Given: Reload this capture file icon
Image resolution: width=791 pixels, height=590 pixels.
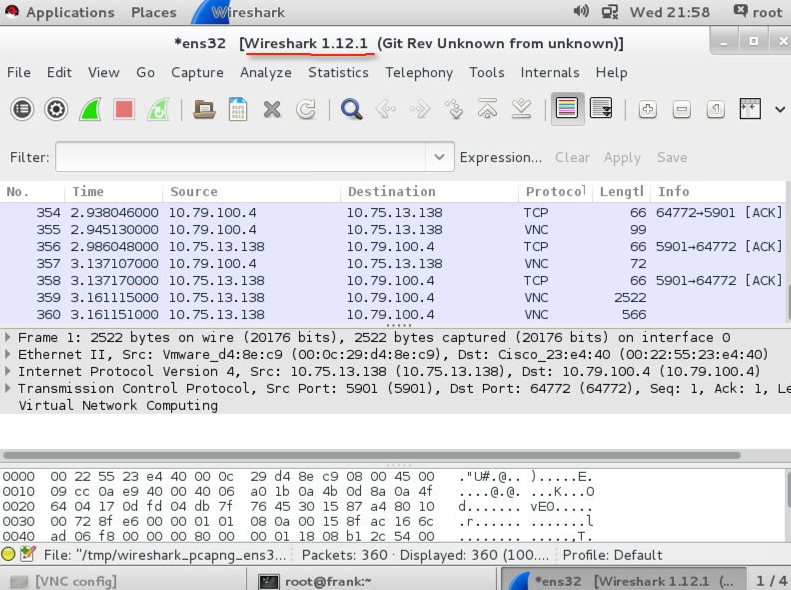Looking at the screenshot, I should pyautogui.click(x=306, y=109).
